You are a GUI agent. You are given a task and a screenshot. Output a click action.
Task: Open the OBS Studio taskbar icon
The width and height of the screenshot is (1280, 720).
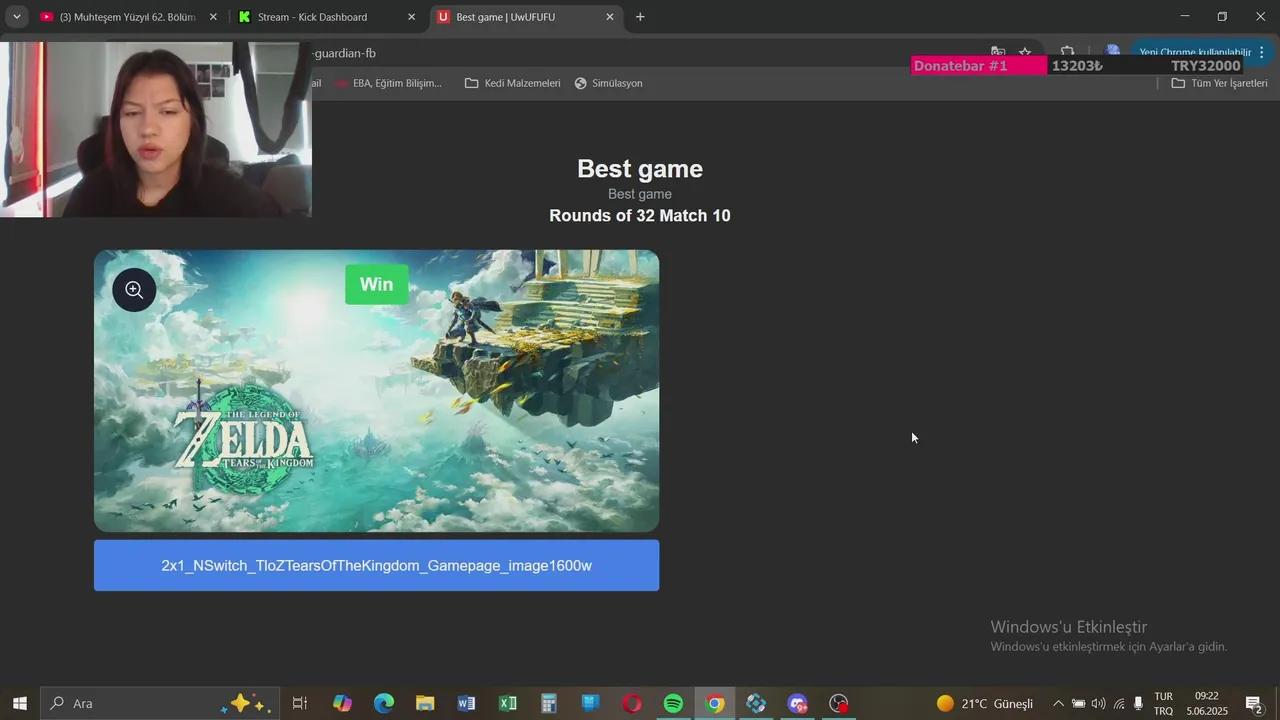tap(839, 704)
